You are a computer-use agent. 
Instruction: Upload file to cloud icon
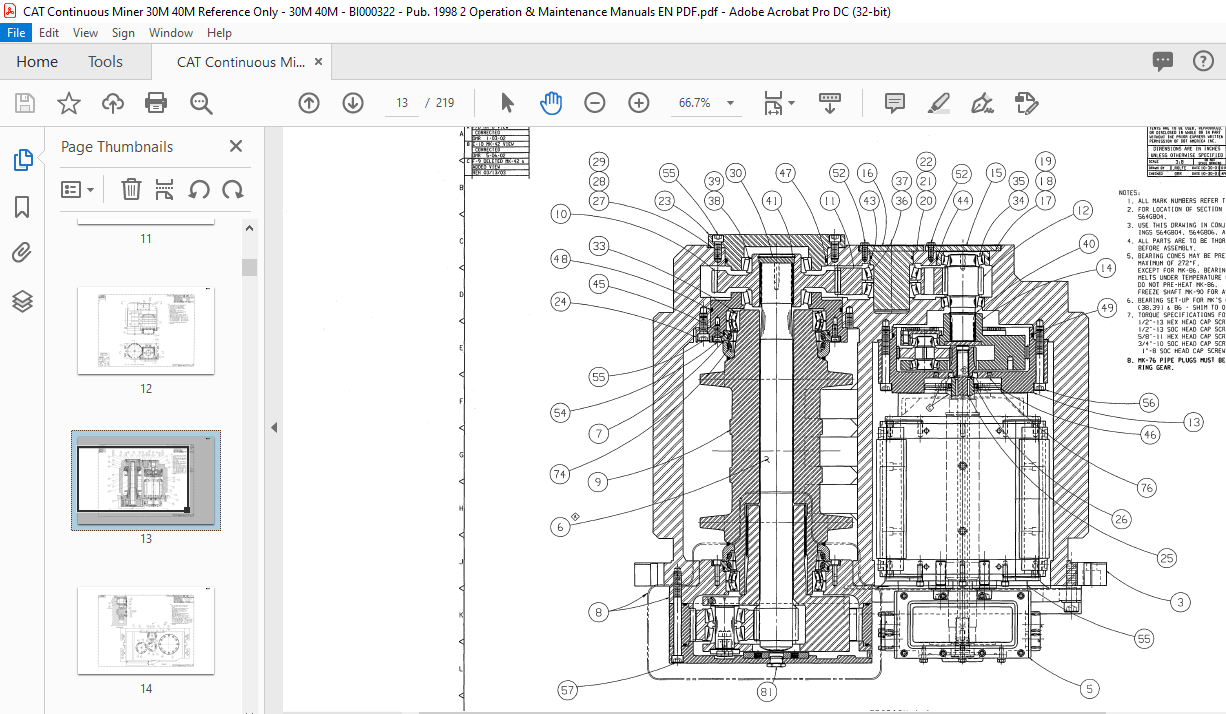click(x=112, y=103)
